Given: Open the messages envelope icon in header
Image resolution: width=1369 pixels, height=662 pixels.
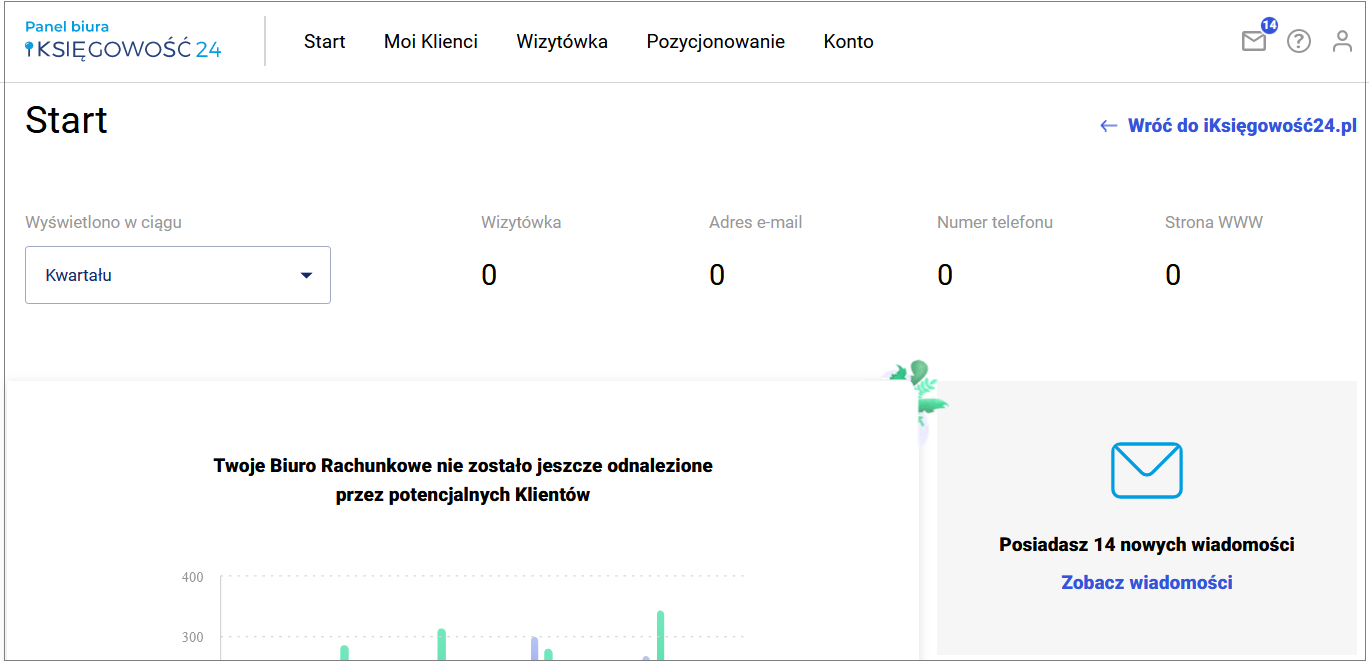Looking at the screenshot, I should tap(1253, 42).
